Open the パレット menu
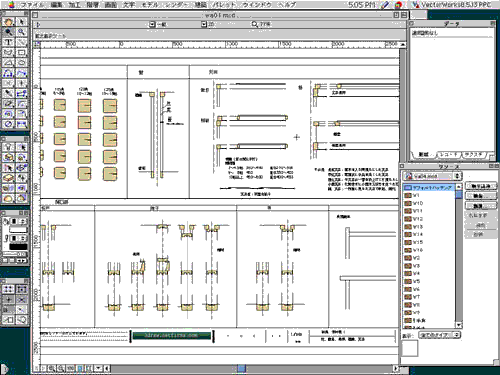Image resolution: width=500 pixels, height=375 pixels. (x=224, y=5)
